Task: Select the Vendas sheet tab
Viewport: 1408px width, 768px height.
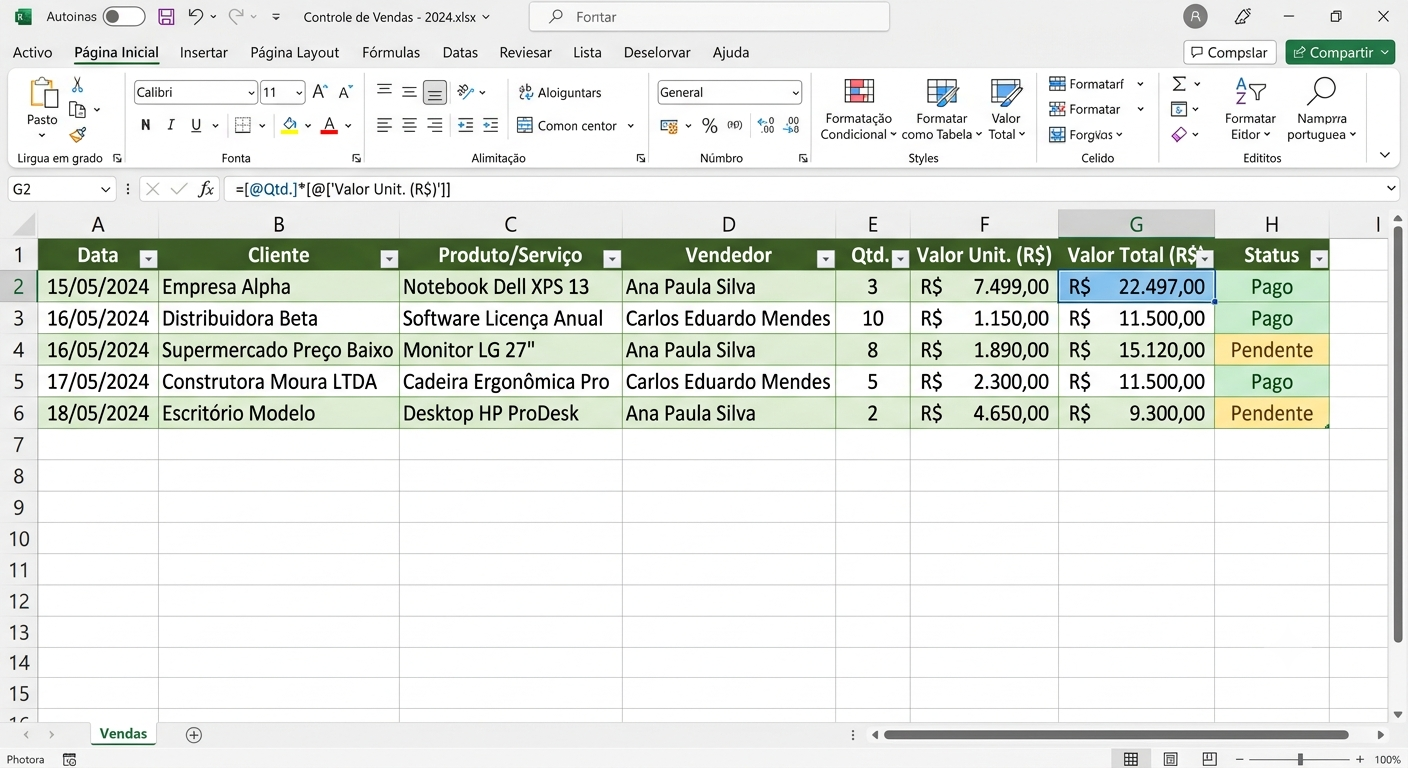Action: pos(124,734)
